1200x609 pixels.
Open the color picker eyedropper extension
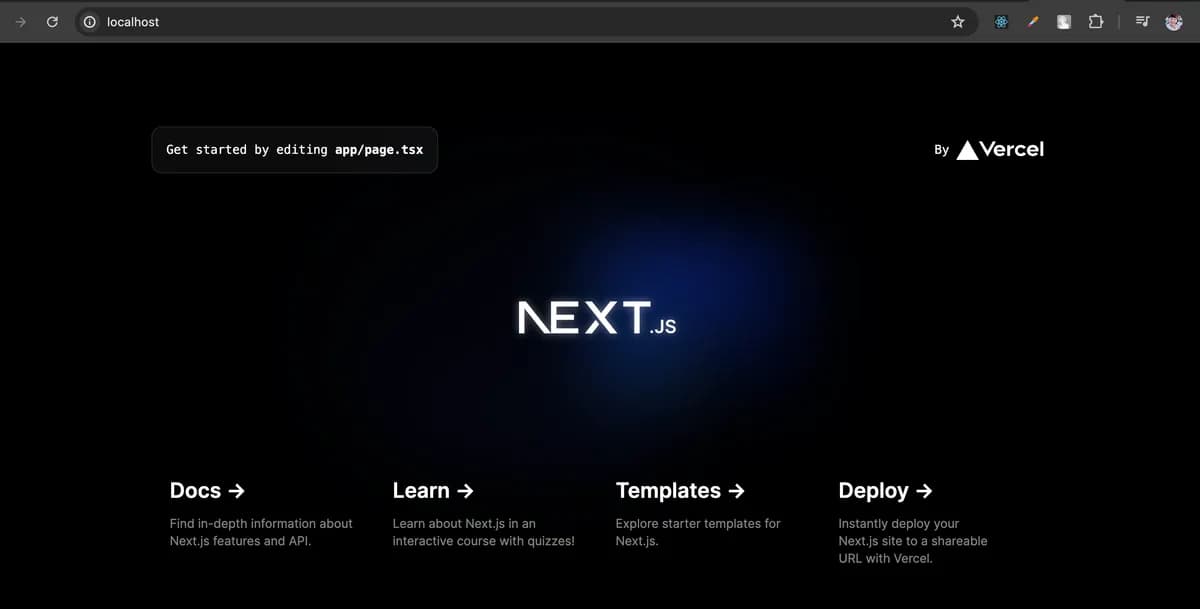click(1034, 22)
